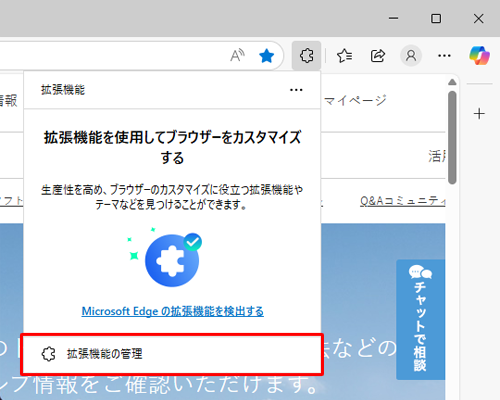
Task: Maximize the Edge window
Action: point(436,18)
